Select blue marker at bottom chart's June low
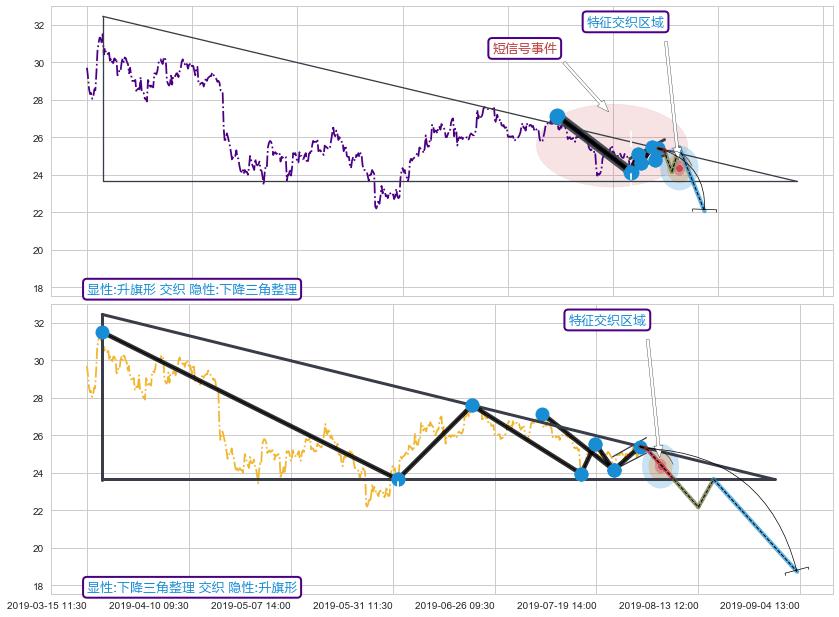 [398, 479]
